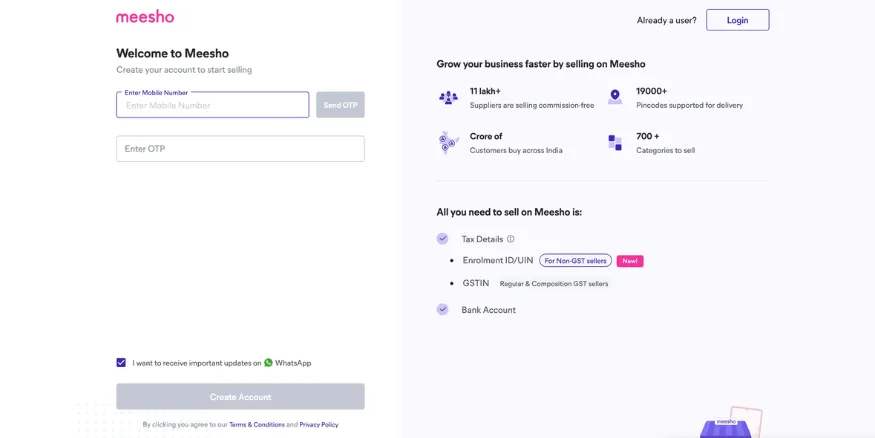Viewport: 875px width, 438px height.
Task: Click the pink New! tag
Action: [x=630, y=261]
